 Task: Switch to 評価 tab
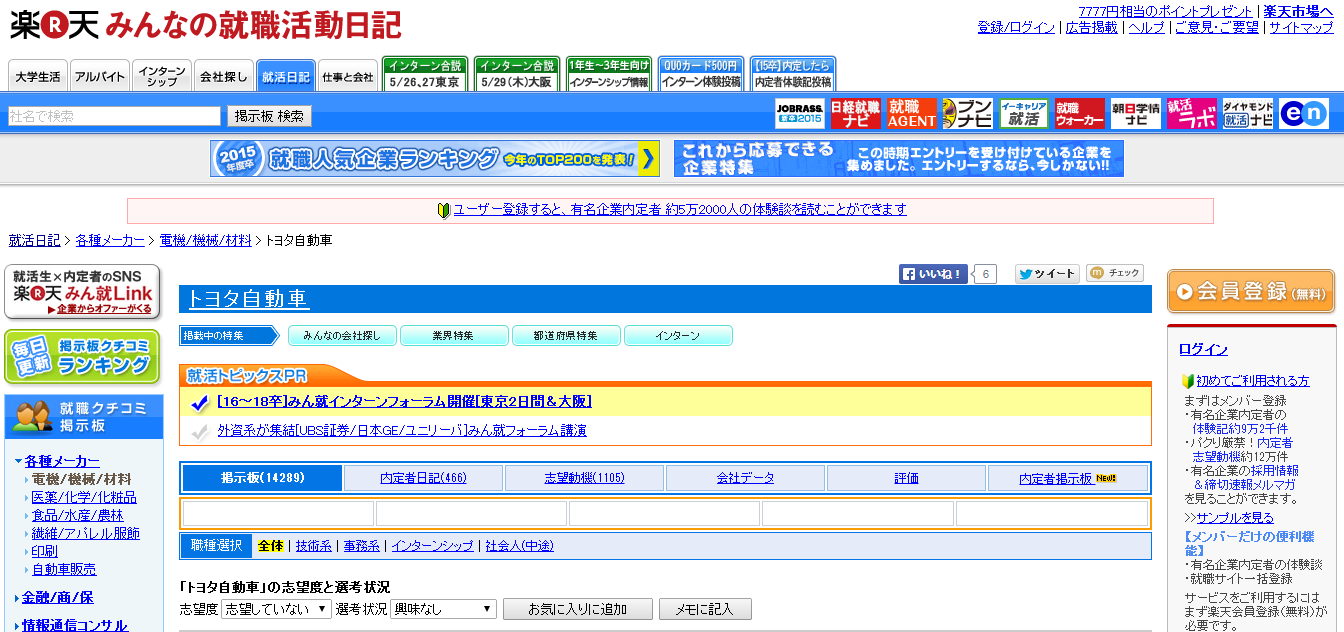907,478
